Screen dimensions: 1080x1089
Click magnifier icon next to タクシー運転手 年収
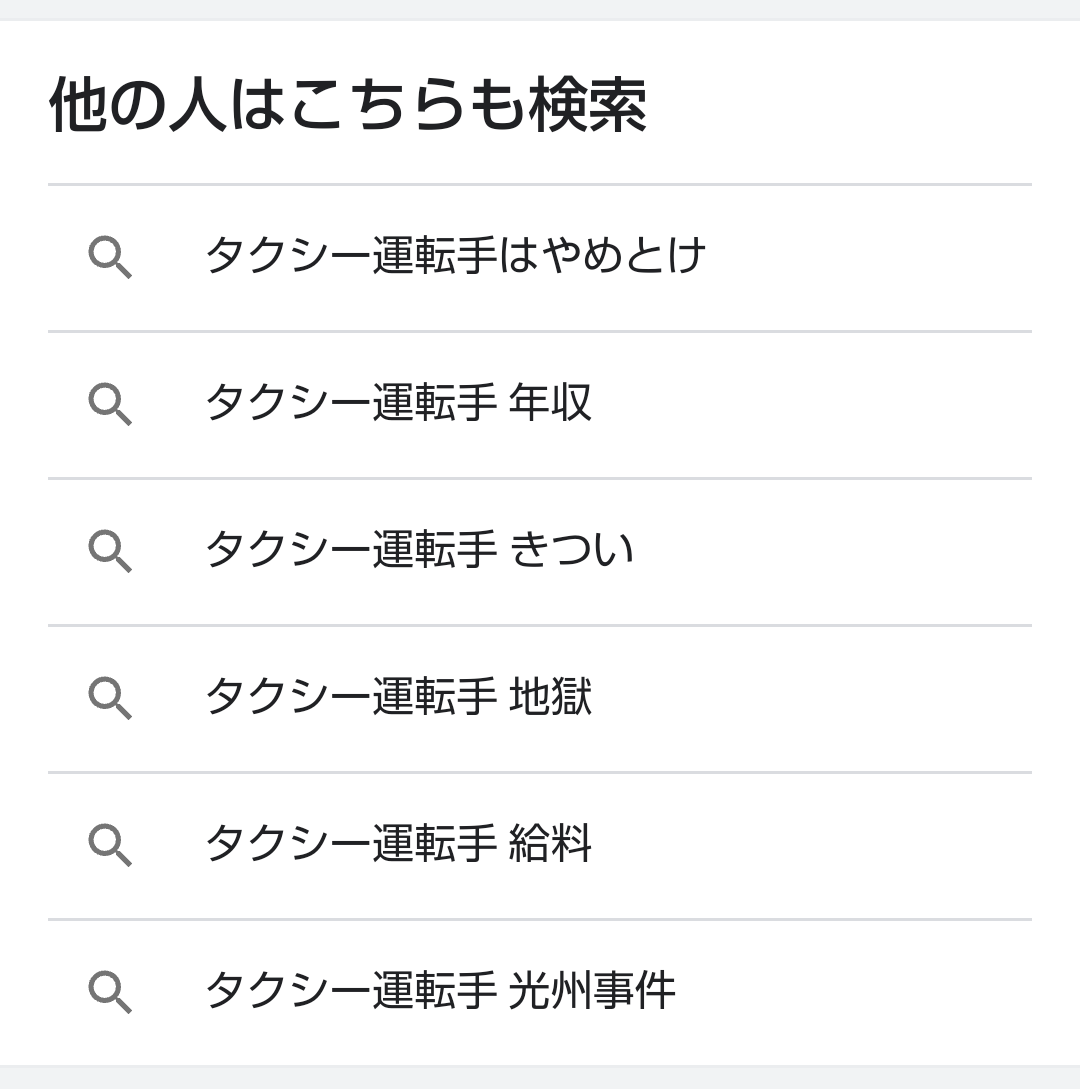click(x=110, y=404)
